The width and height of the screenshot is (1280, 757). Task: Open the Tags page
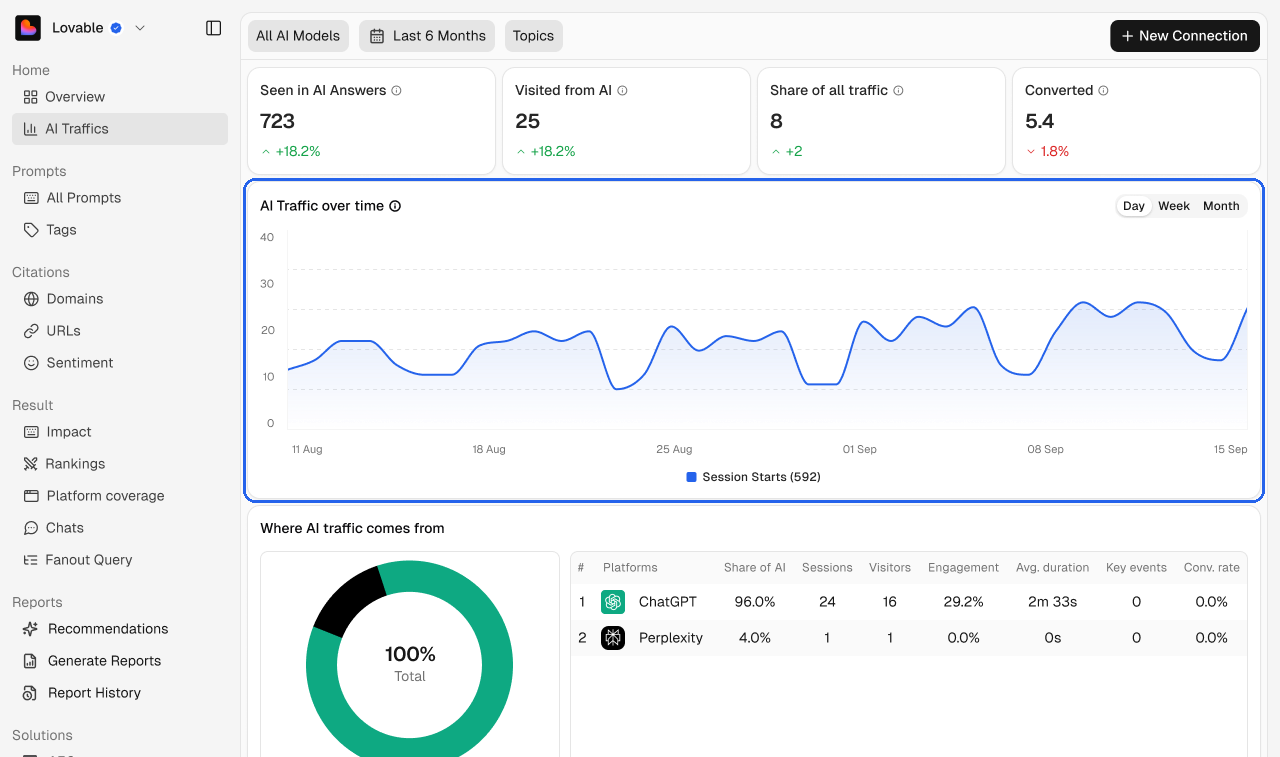click(120, 230)
